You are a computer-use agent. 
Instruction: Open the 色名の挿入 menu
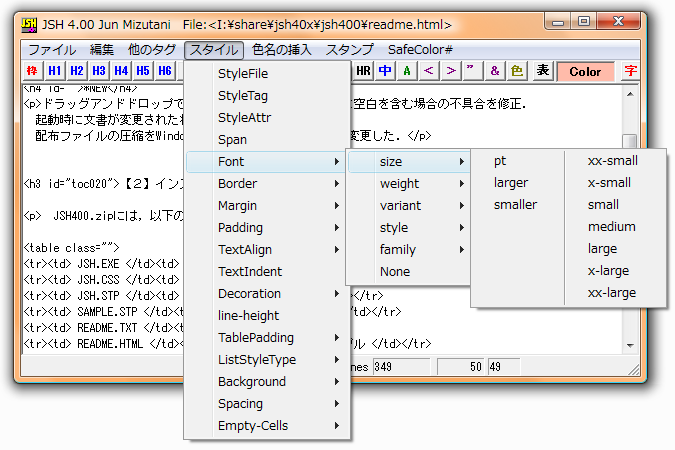pos(282,50)
